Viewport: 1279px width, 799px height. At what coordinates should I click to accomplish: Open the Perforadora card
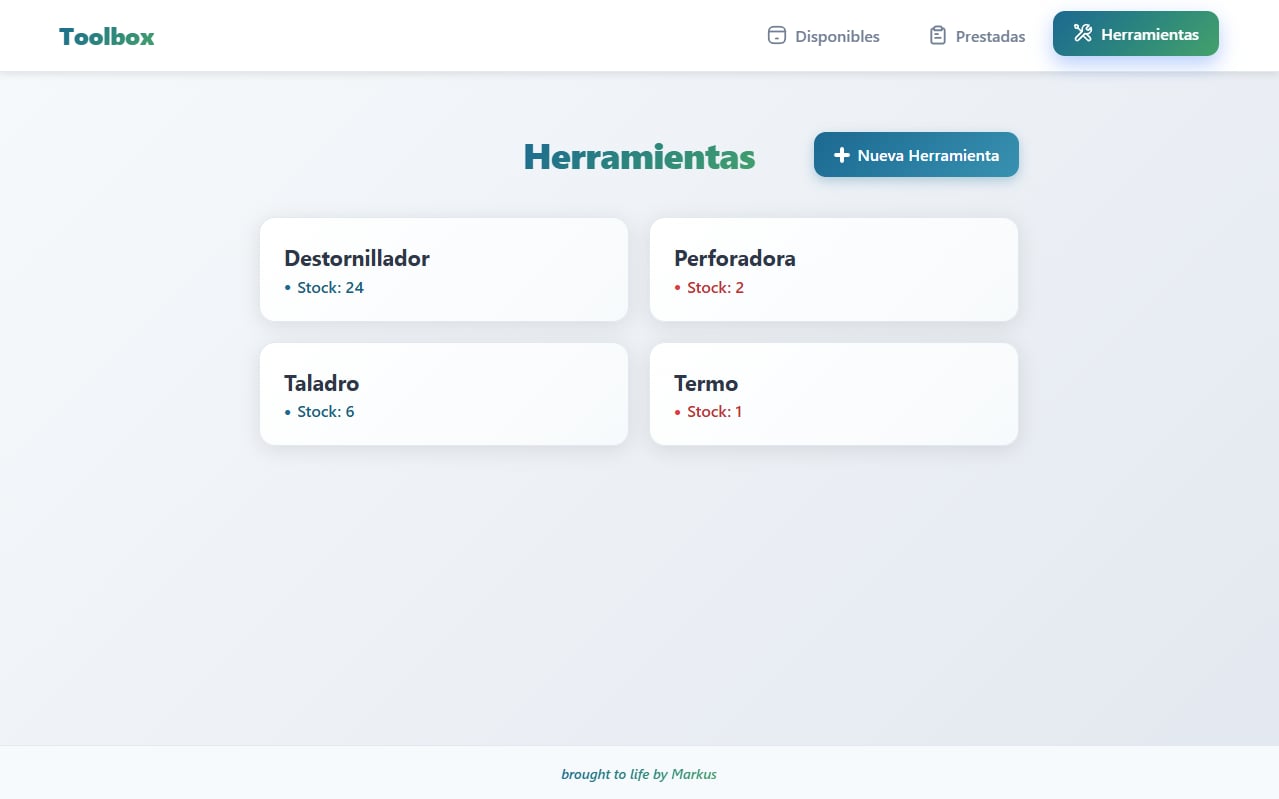(834, 270)
